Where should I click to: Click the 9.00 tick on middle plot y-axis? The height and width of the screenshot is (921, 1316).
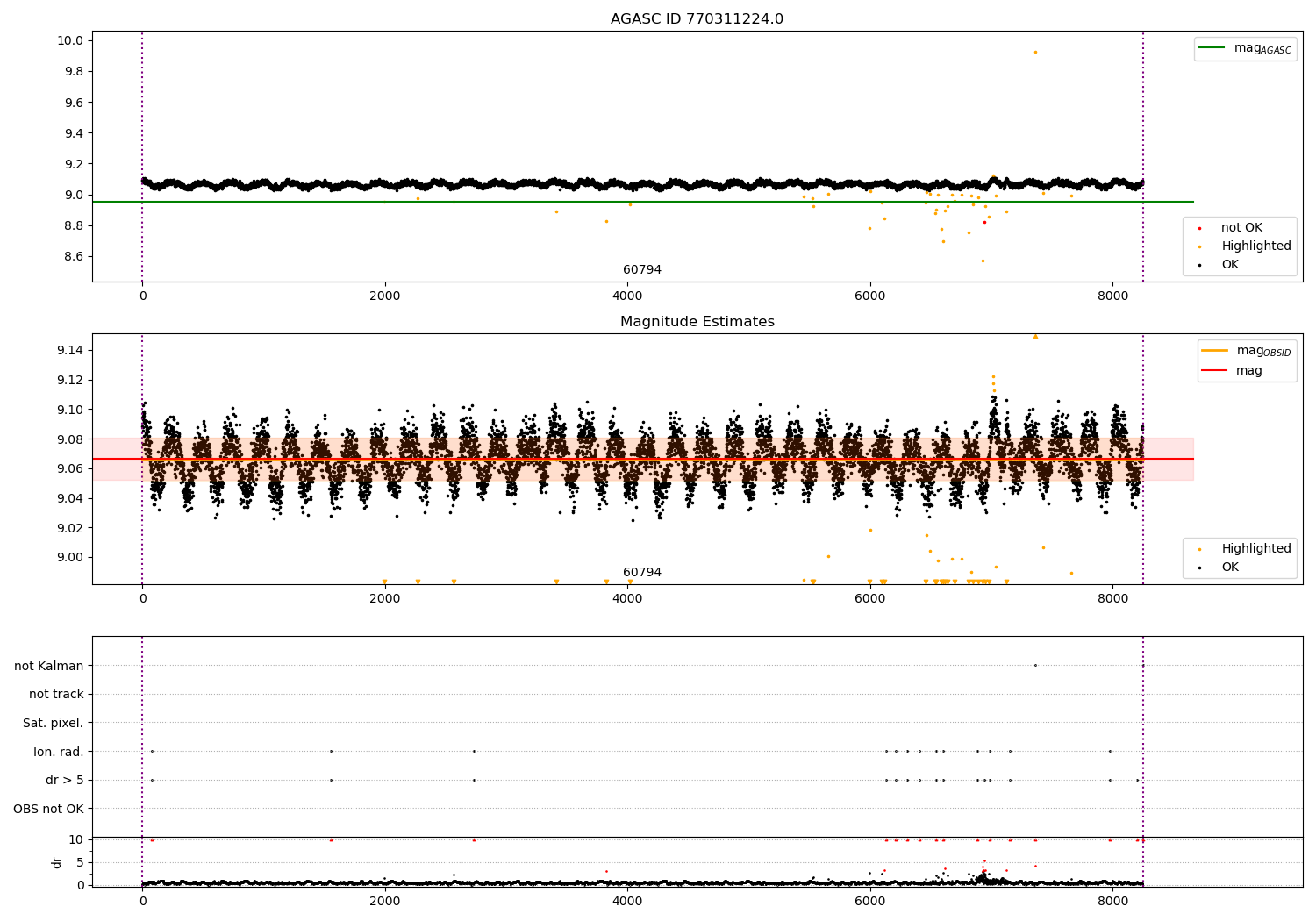click(71, 558)
